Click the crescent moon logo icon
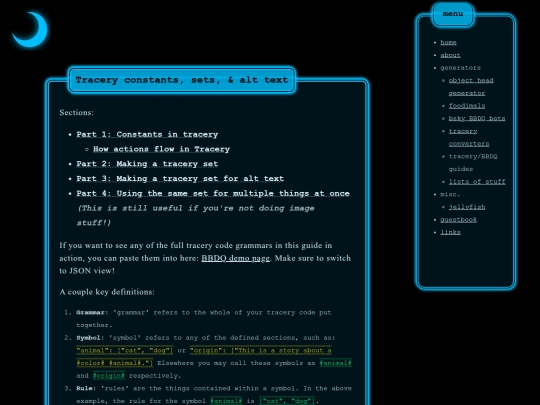 pos(31,30)
